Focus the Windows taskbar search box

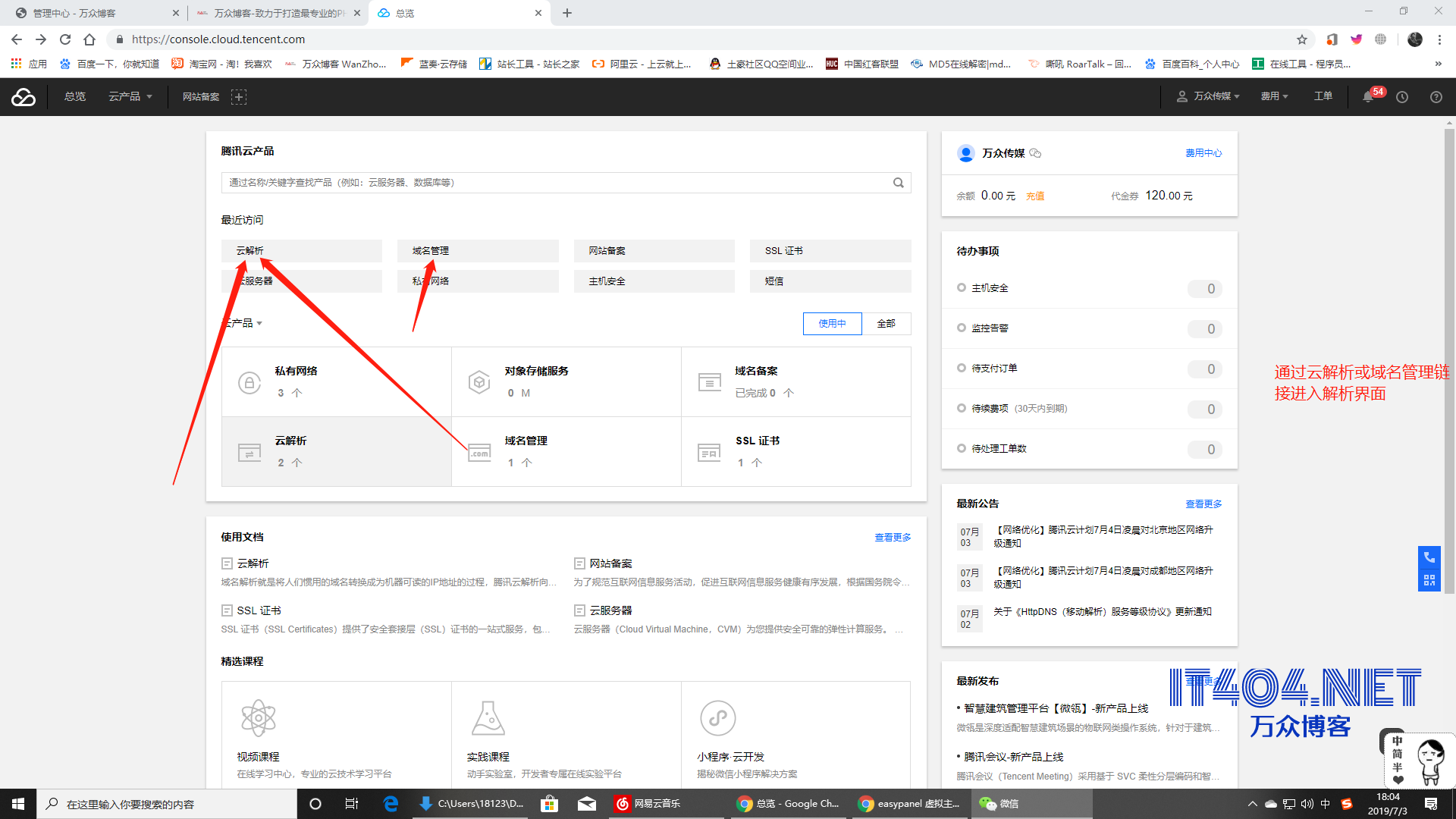click(167, 804)
